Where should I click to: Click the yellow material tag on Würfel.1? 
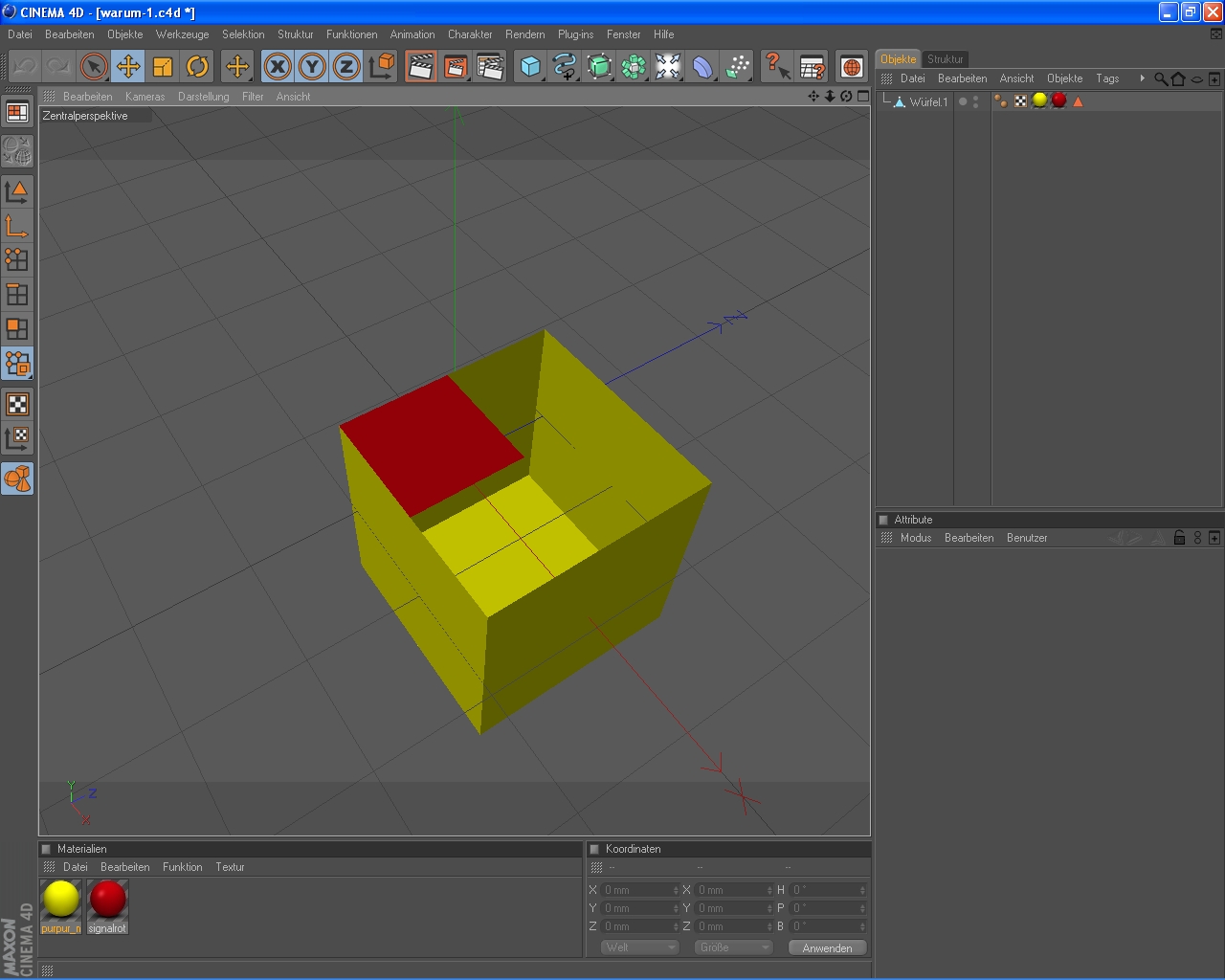1040,101
